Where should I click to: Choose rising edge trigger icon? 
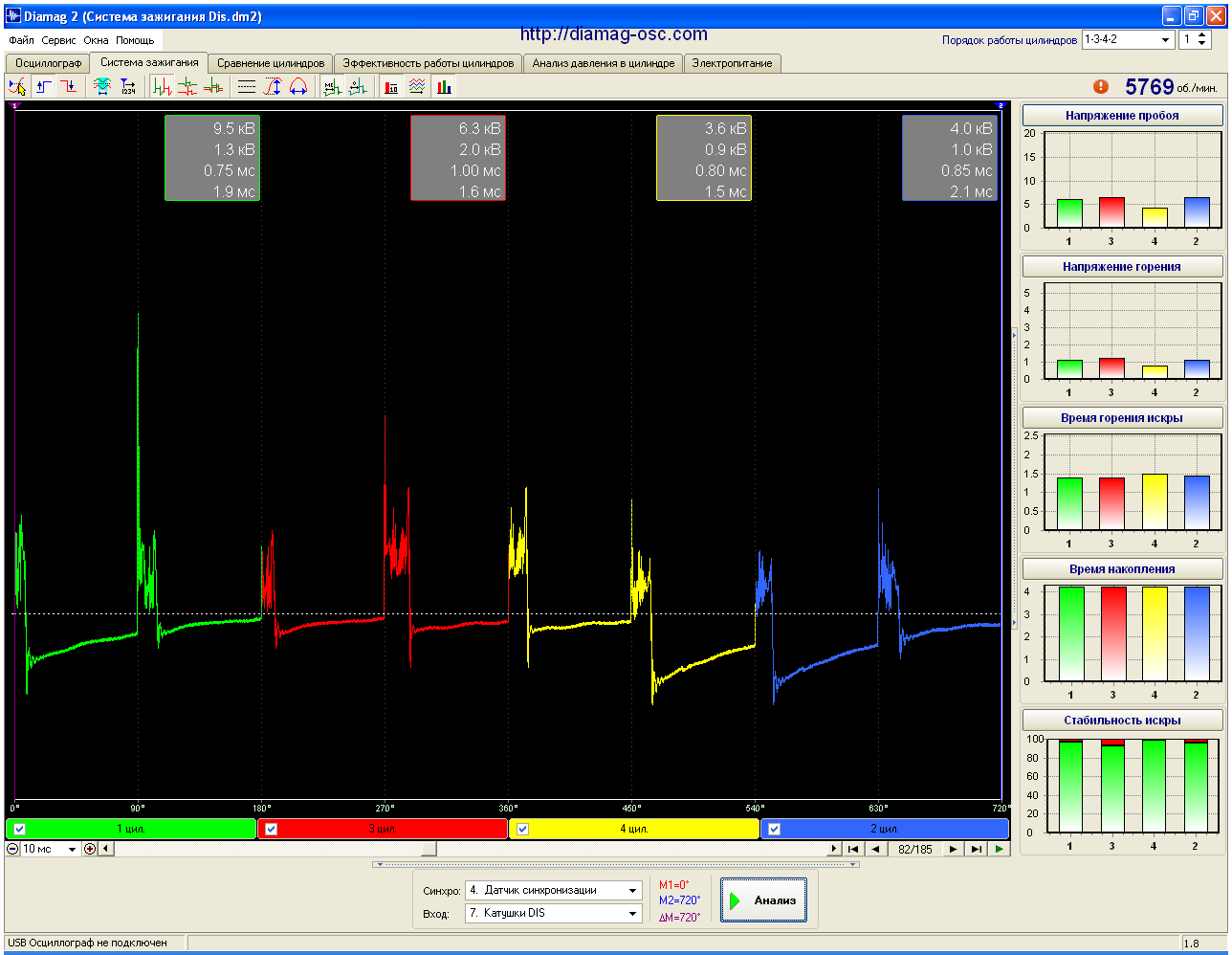point(43,86)
